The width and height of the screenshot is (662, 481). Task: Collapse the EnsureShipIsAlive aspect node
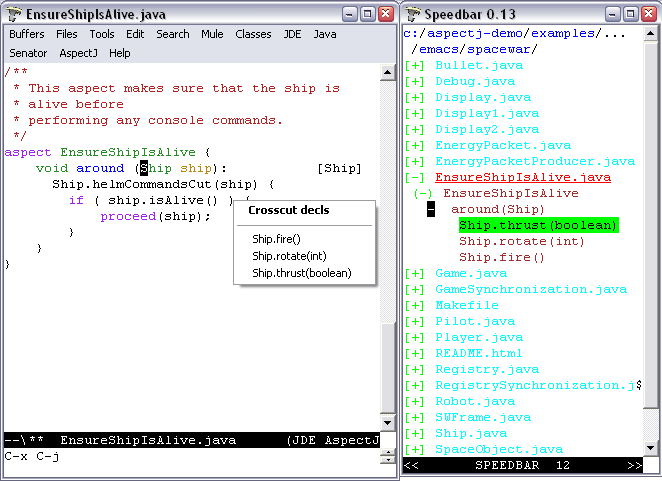click(423, 194)
